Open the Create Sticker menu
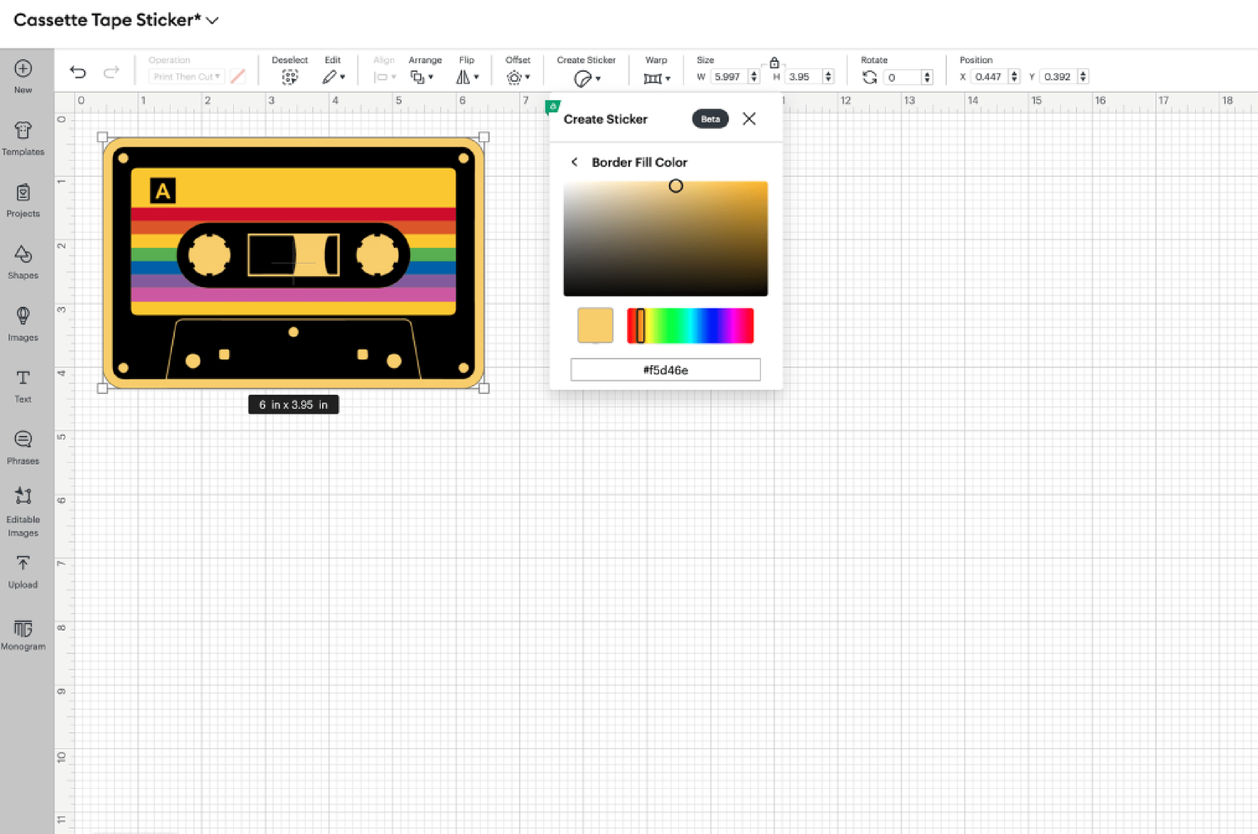 (586, 78)
